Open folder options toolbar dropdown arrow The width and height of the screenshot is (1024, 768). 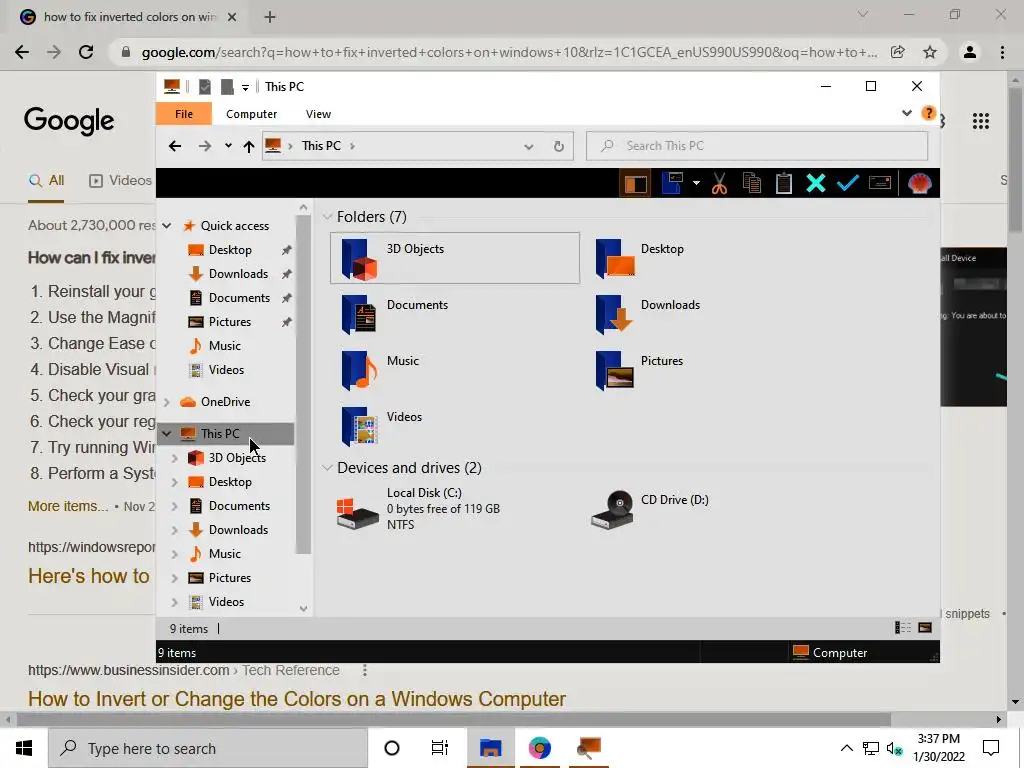click(696, 184)
